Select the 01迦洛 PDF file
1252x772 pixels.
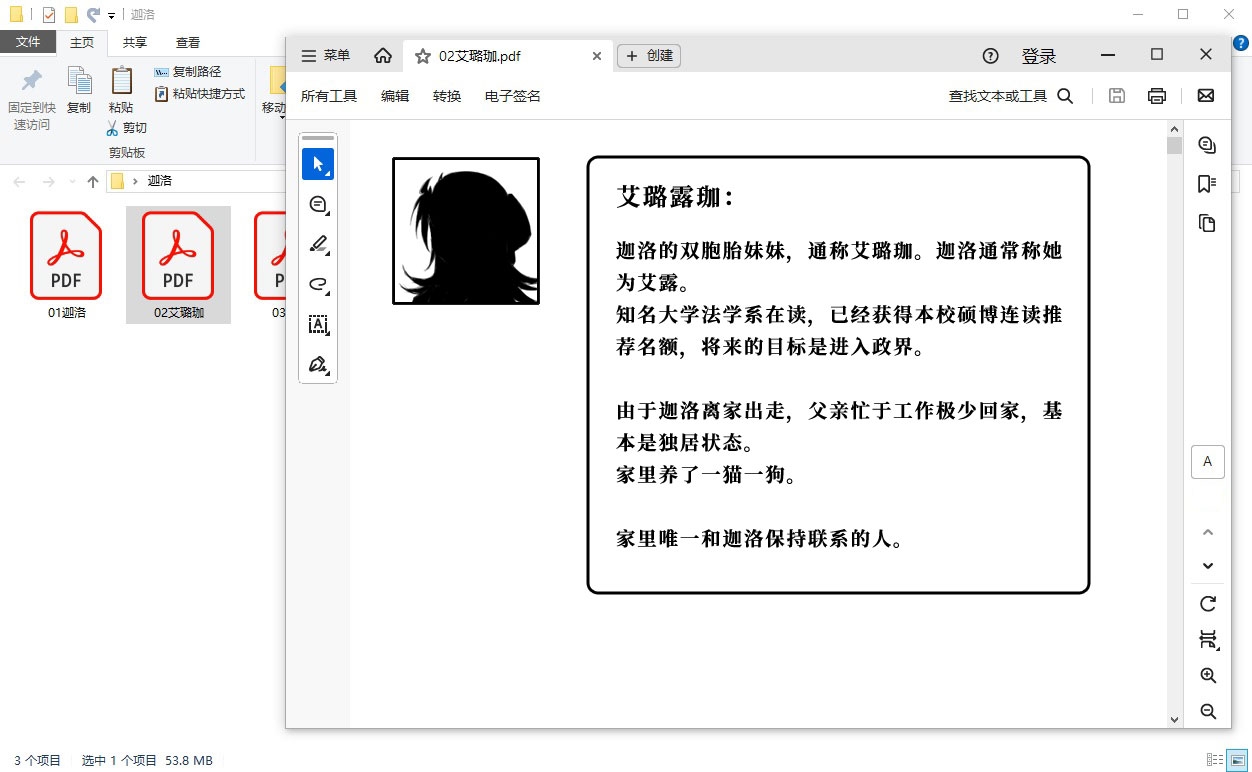(66, 266)
